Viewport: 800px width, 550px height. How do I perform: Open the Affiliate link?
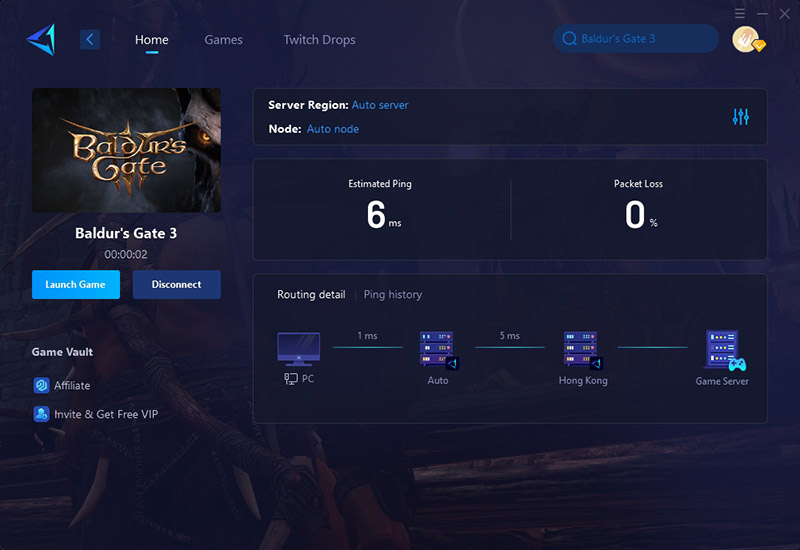click(x=72, y=386)
